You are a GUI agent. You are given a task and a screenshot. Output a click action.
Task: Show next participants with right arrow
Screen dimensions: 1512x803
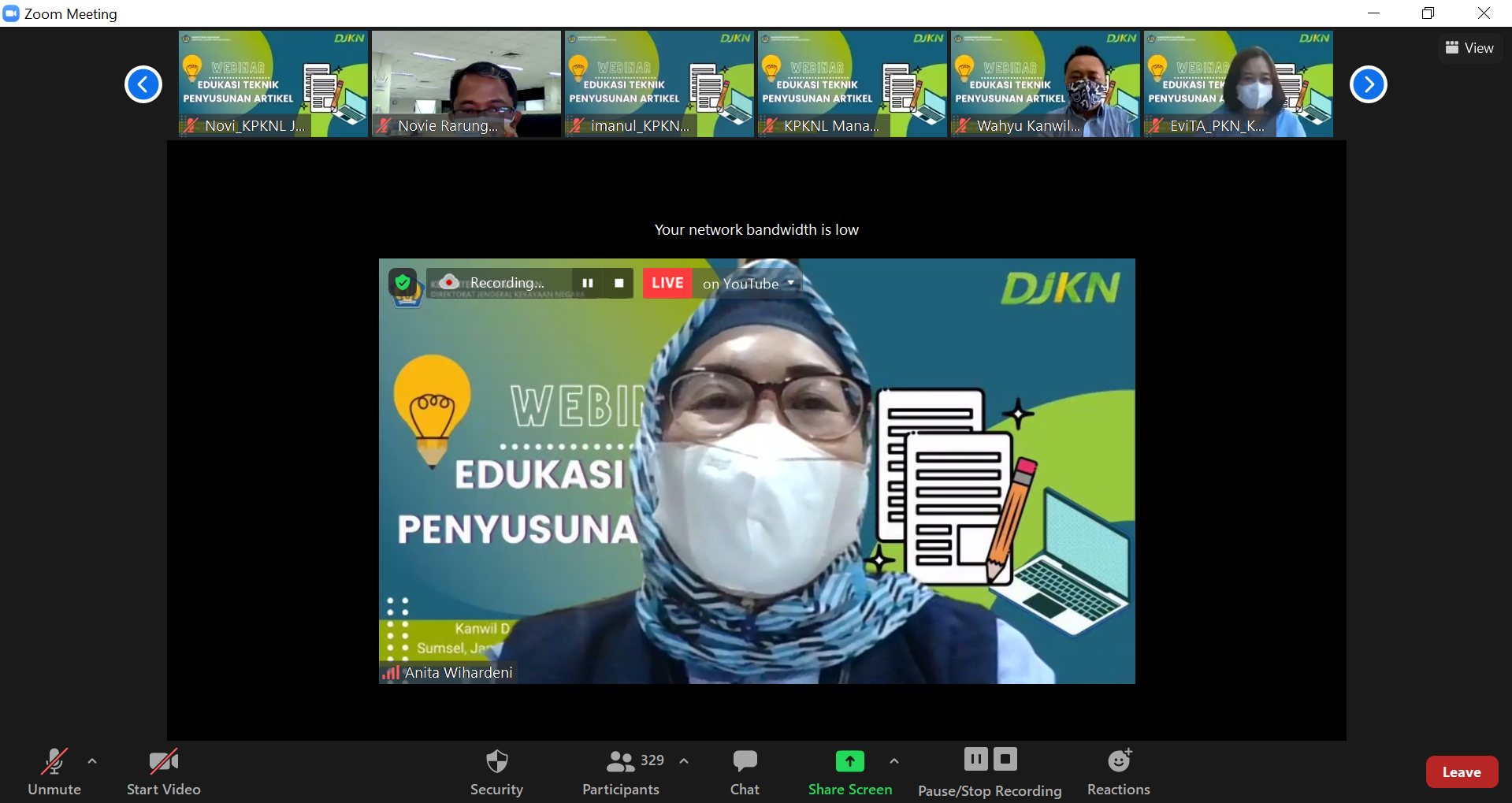point(1368,84)
